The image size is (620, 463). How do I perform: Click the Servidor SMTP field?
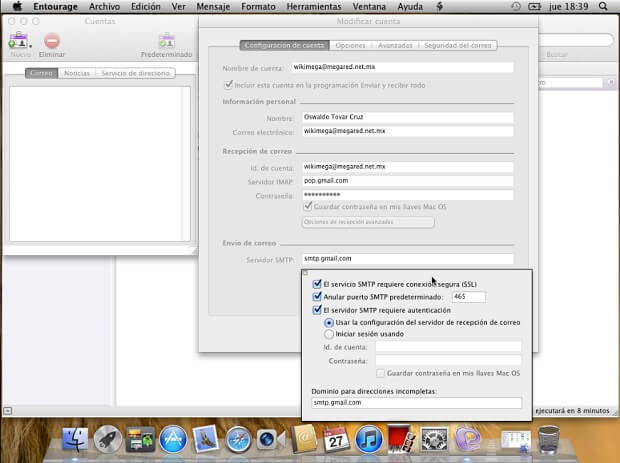pos(408,259)
